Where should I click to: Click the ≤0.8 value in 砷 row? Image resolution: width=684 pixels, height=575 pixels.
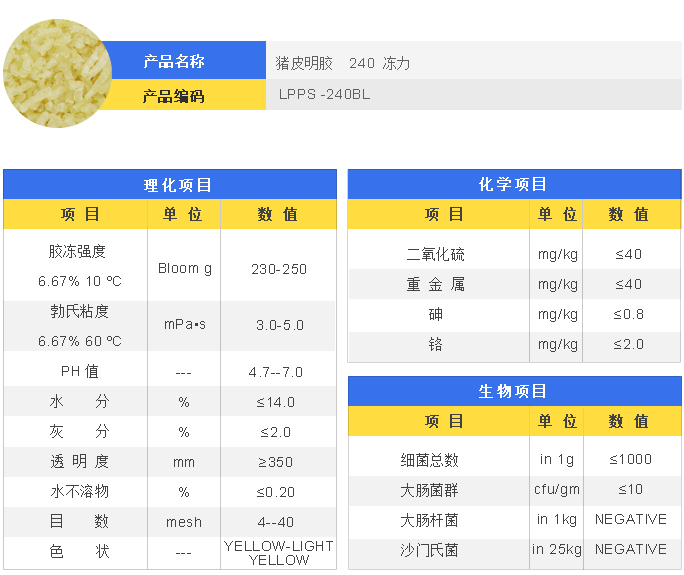click(x=629, y=315)
